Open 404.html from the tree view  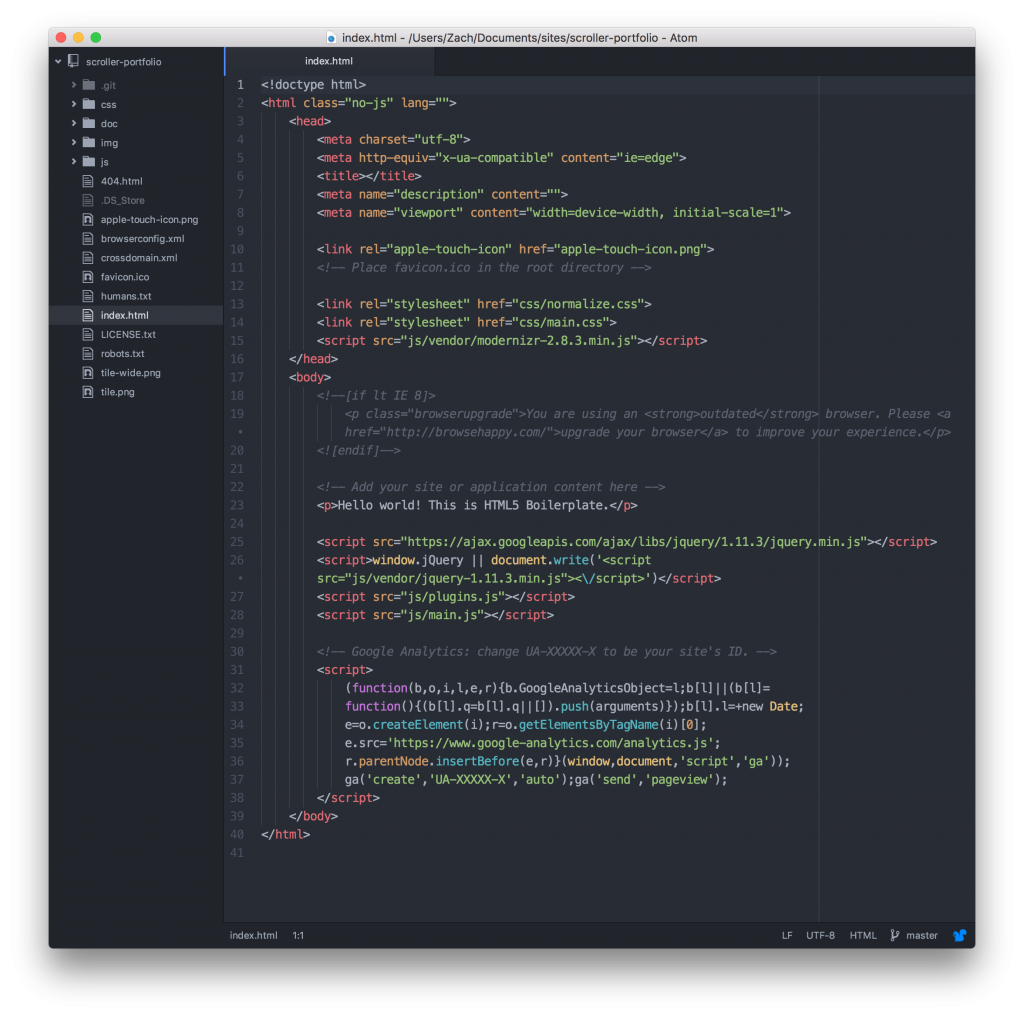pyautogui.click(x=121, y=181)
